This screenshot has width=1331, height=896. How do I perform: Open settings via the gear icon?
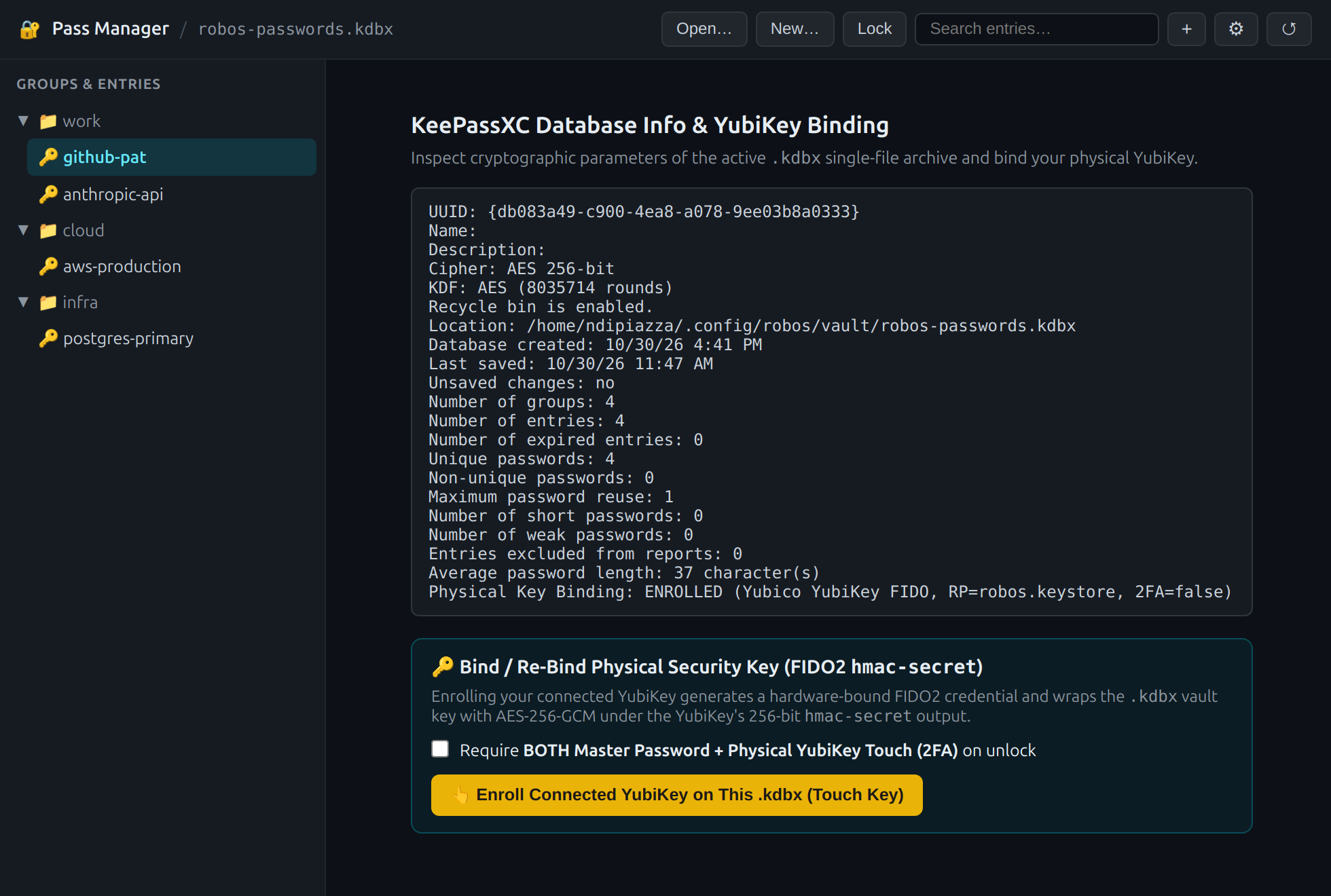click(1236, 29)
